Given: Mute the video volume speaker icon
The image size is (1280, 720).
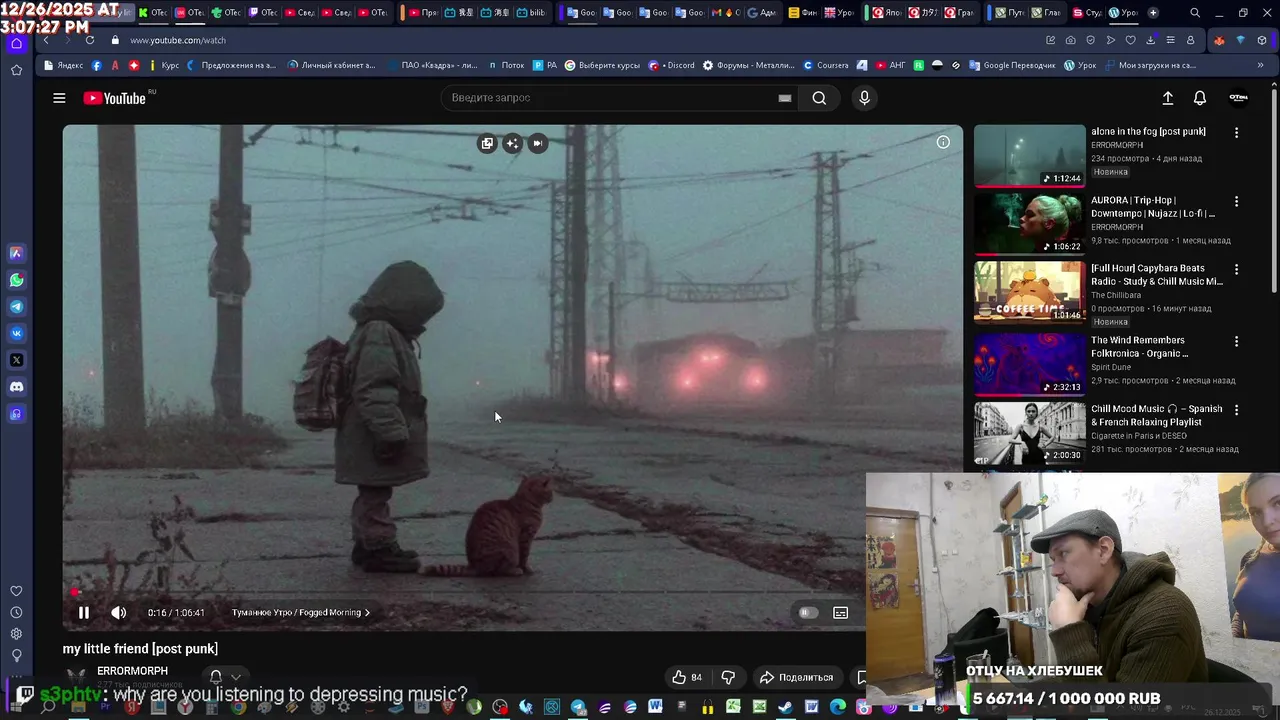Looking at the screenshot, I should click(x=118, y=613).
